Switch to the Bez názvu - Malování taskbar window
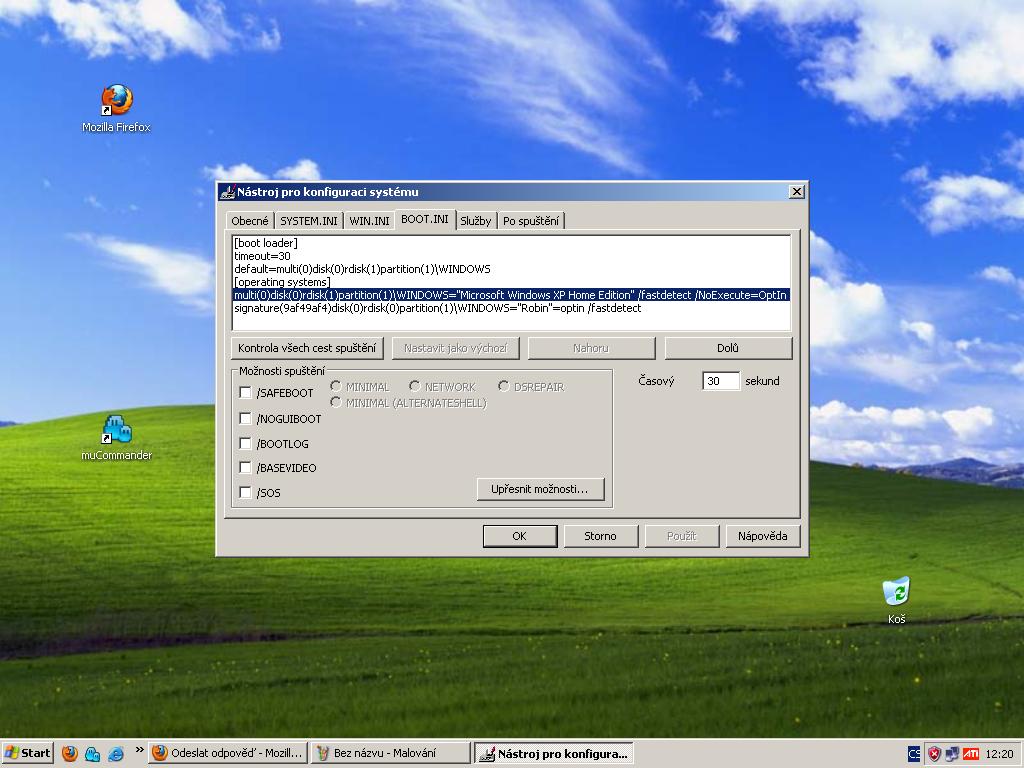The image size is (1024, 768). click(x=391, y=753)
